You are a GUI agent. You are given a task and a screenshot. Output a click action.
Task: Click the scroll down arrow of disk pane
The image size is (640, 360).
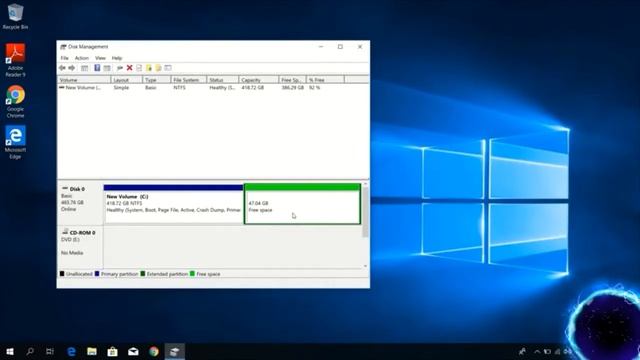tap(365, 266)
